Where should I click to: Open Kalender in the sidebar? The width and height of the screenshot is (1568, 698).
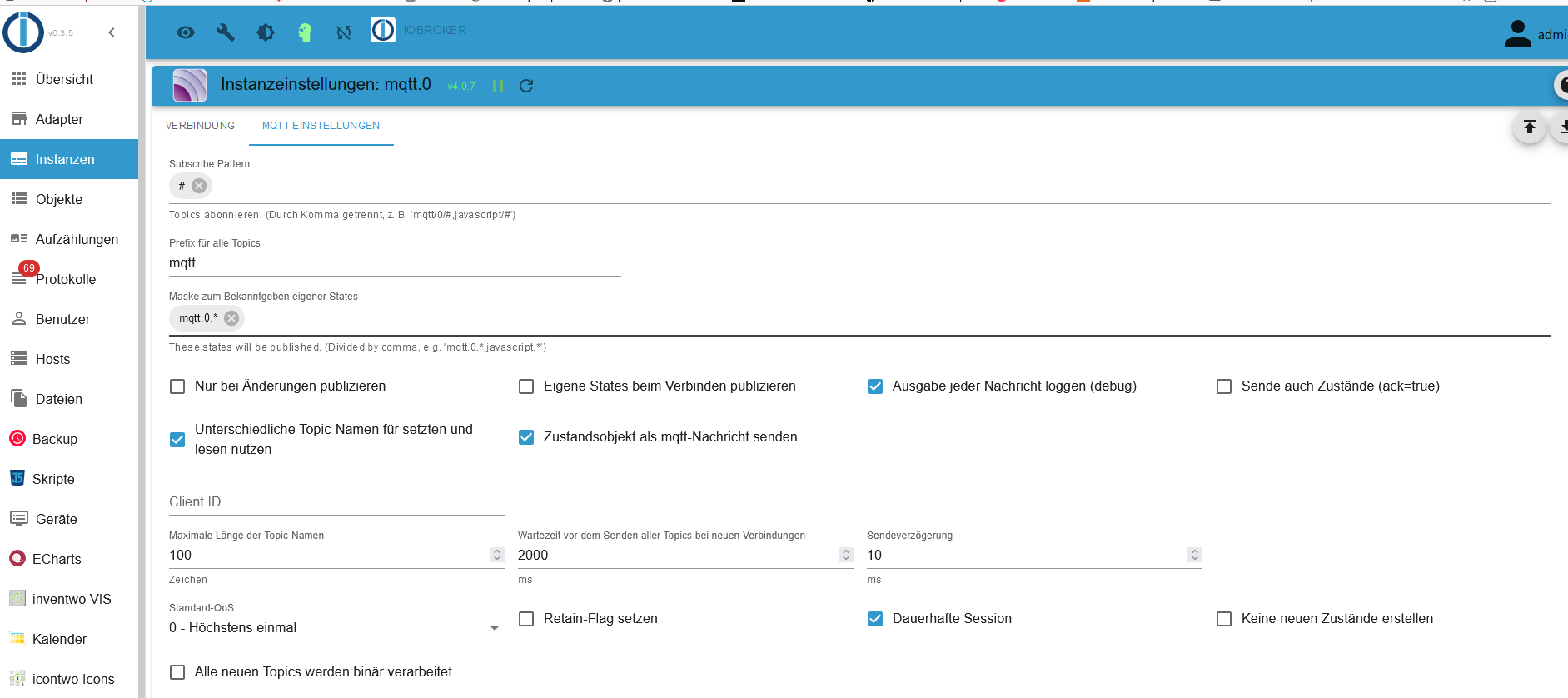tap(69, 639)
